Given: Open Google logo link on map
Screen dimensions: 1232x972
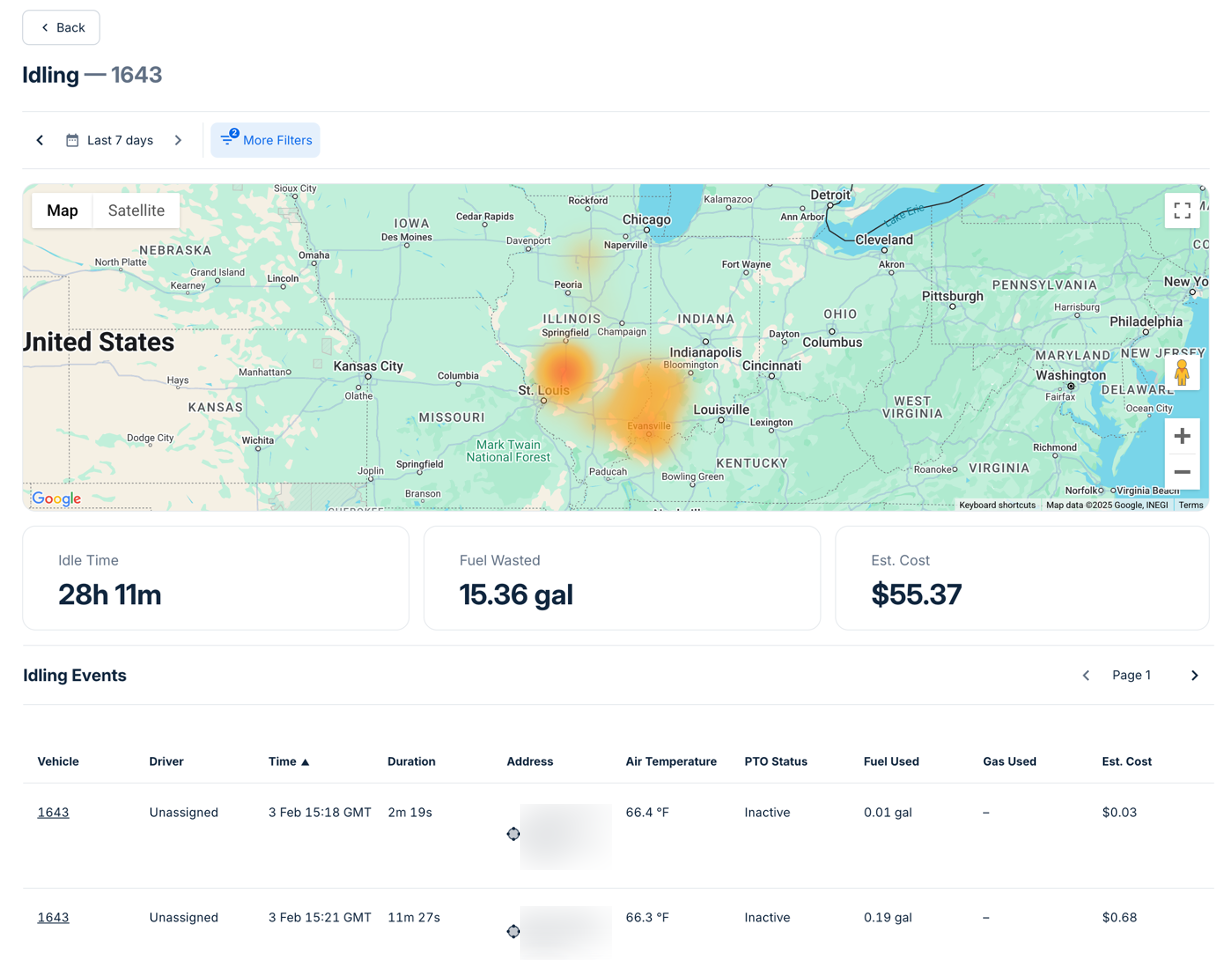Looking at the screenshot, I should pos(56,498).
